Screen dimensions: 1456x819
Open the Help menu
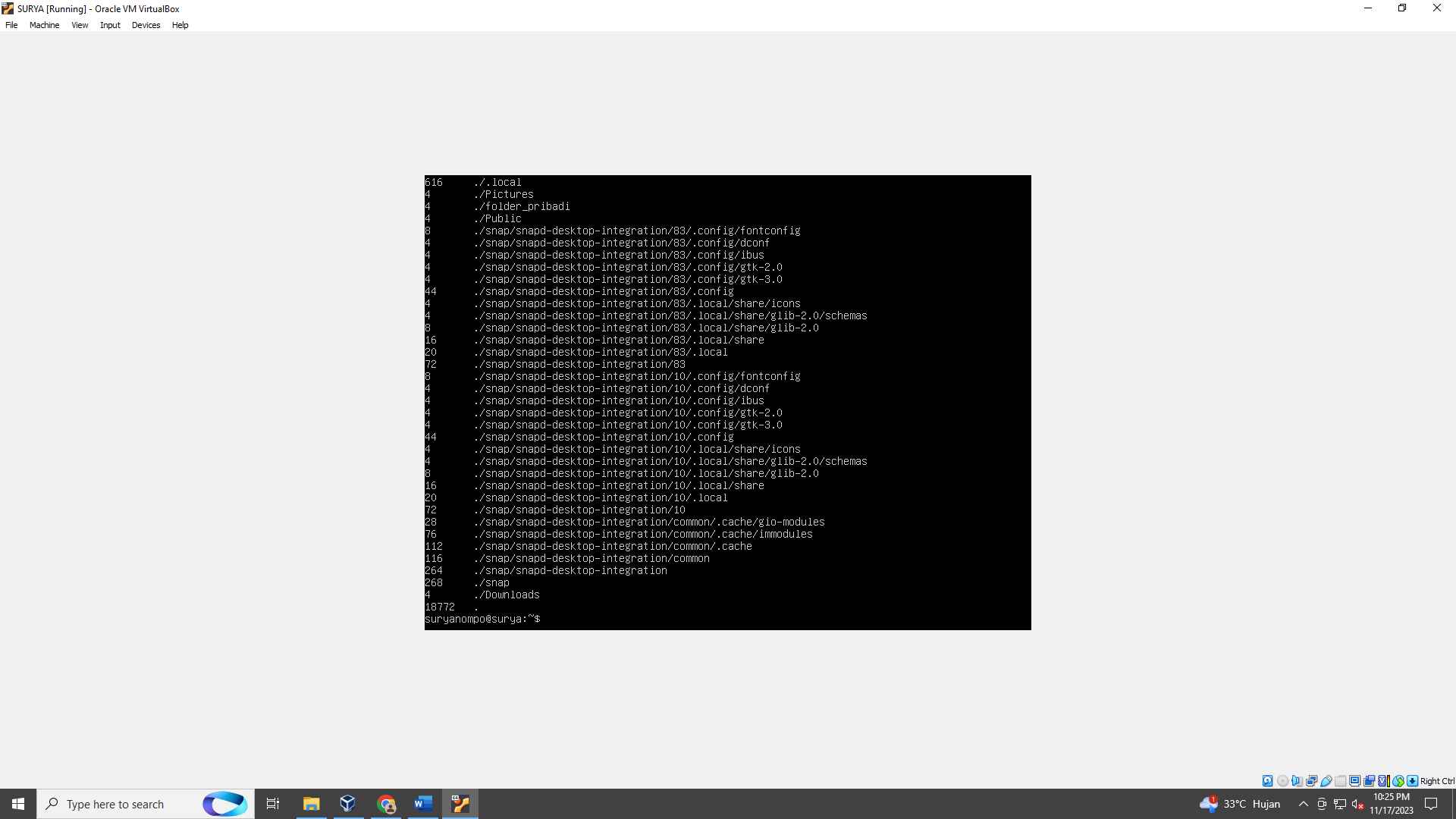tap(180, 25)
